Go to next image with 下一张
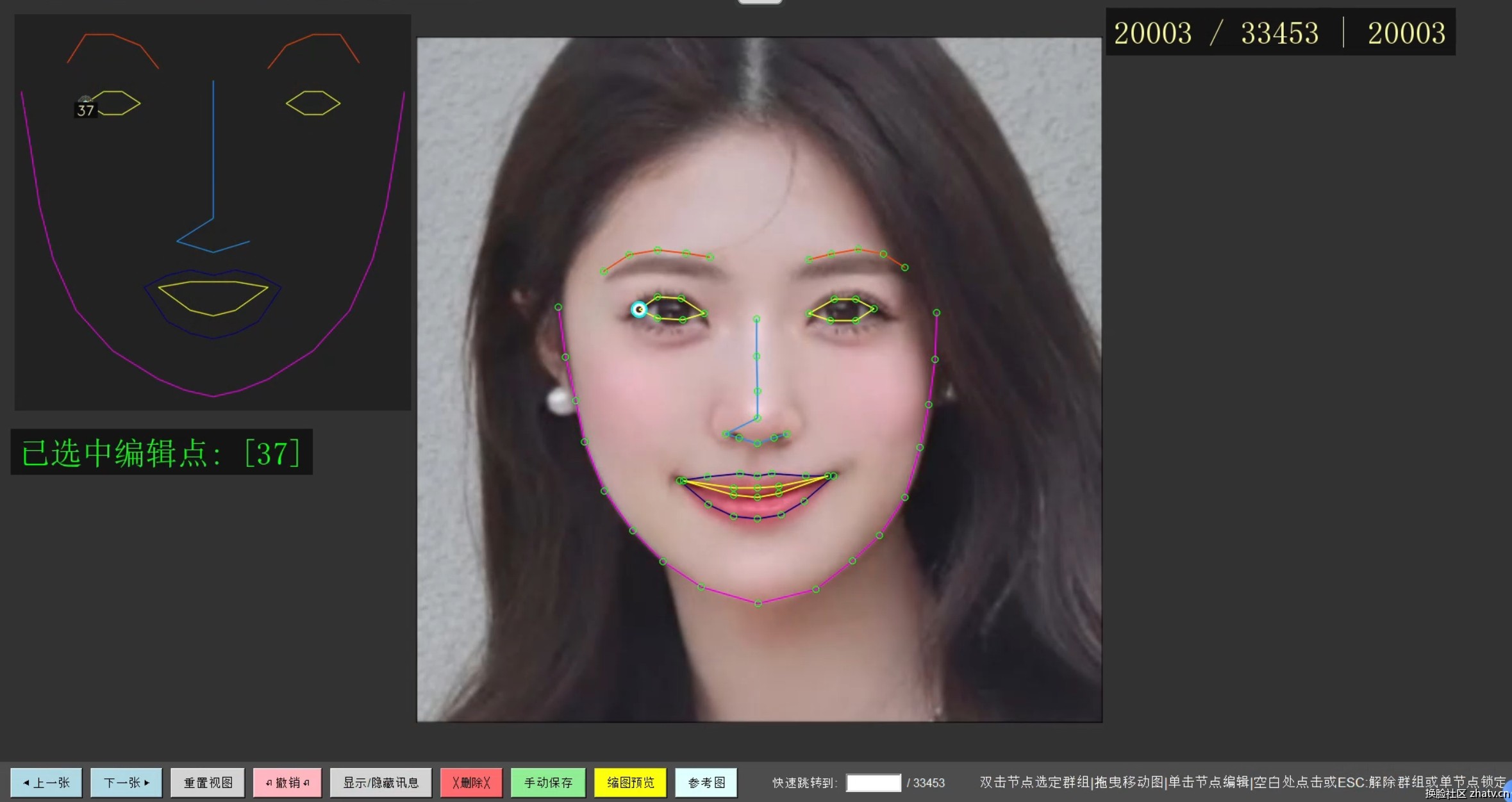This screenshot has width=1512, height=802. click(x=126, y=782)
